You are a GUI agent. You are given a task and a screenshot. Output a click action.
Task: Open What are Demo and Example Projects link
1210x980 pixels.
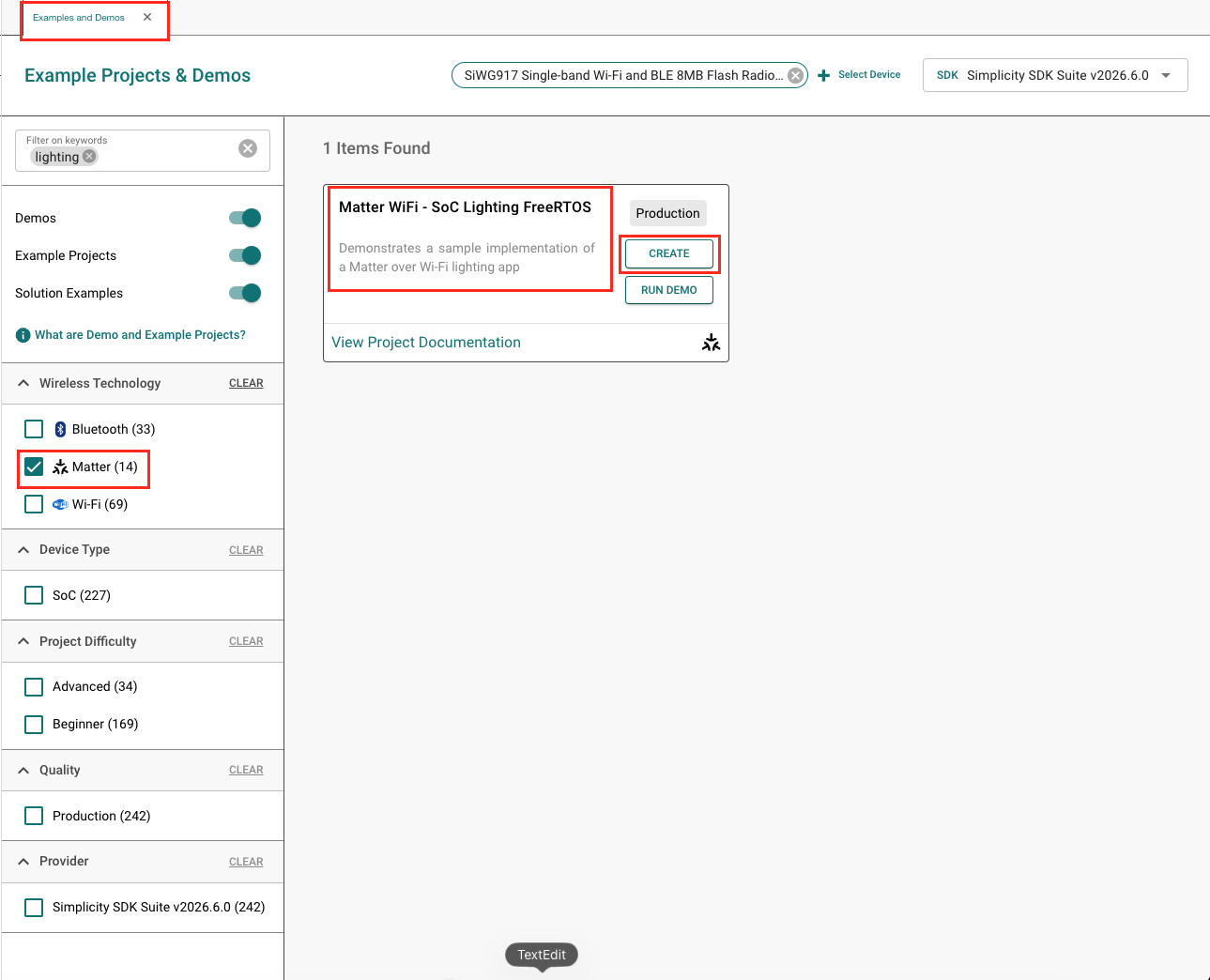[140, 335]
